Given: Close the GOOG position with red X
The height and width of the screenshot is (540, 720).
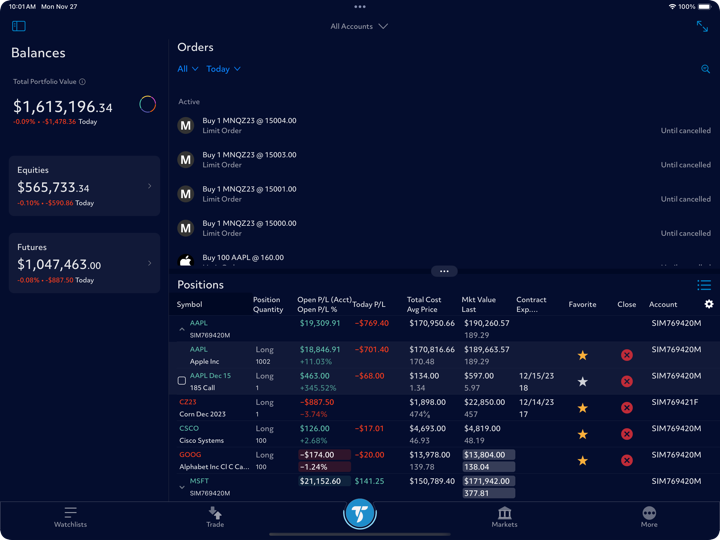Looking at the screenshot, I should point(627,461).
